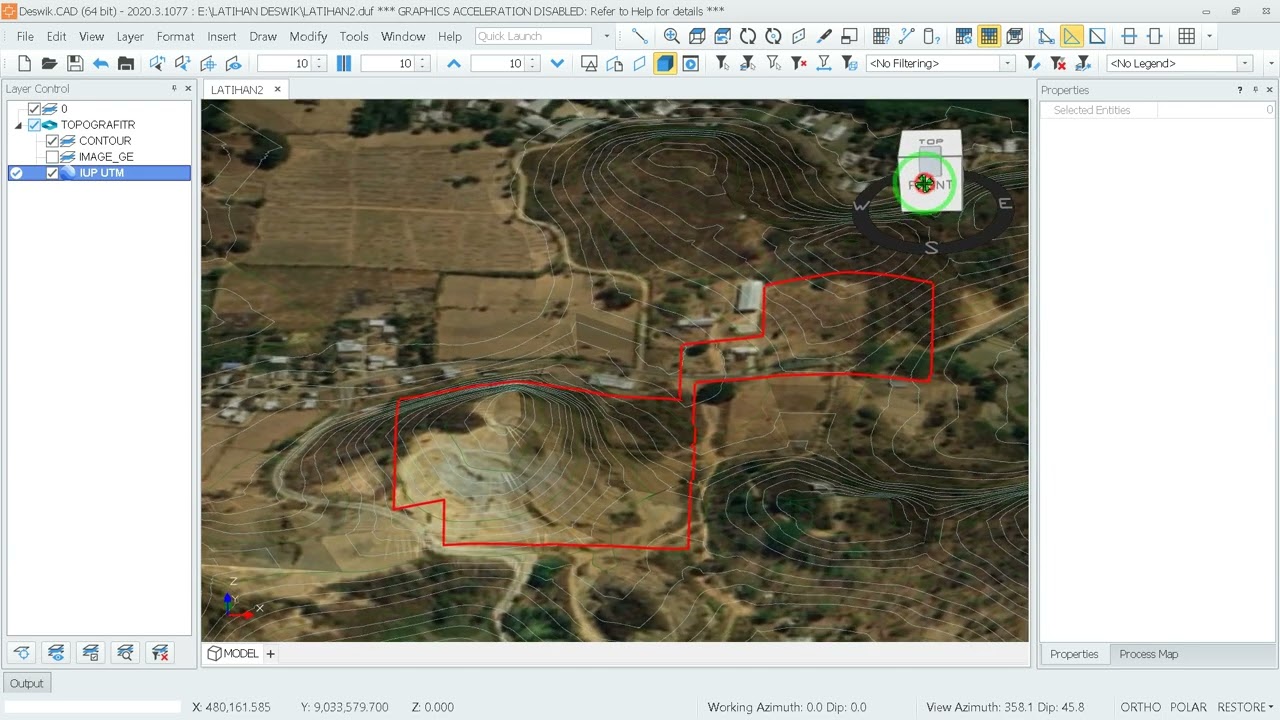Click the blue up arrow step icon

pyautogui.click(x=454, y=63)
